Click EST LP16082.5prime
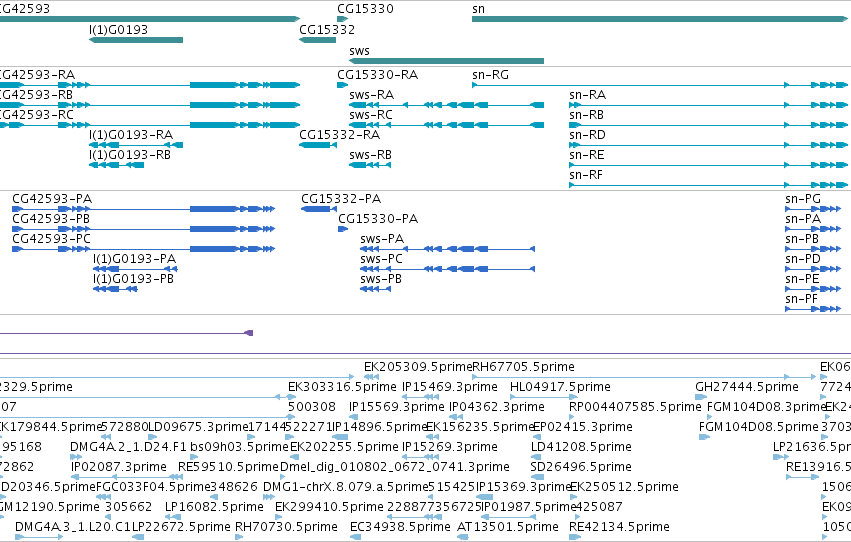The width and height of the screenshot is (851, 542). point(214,508)
